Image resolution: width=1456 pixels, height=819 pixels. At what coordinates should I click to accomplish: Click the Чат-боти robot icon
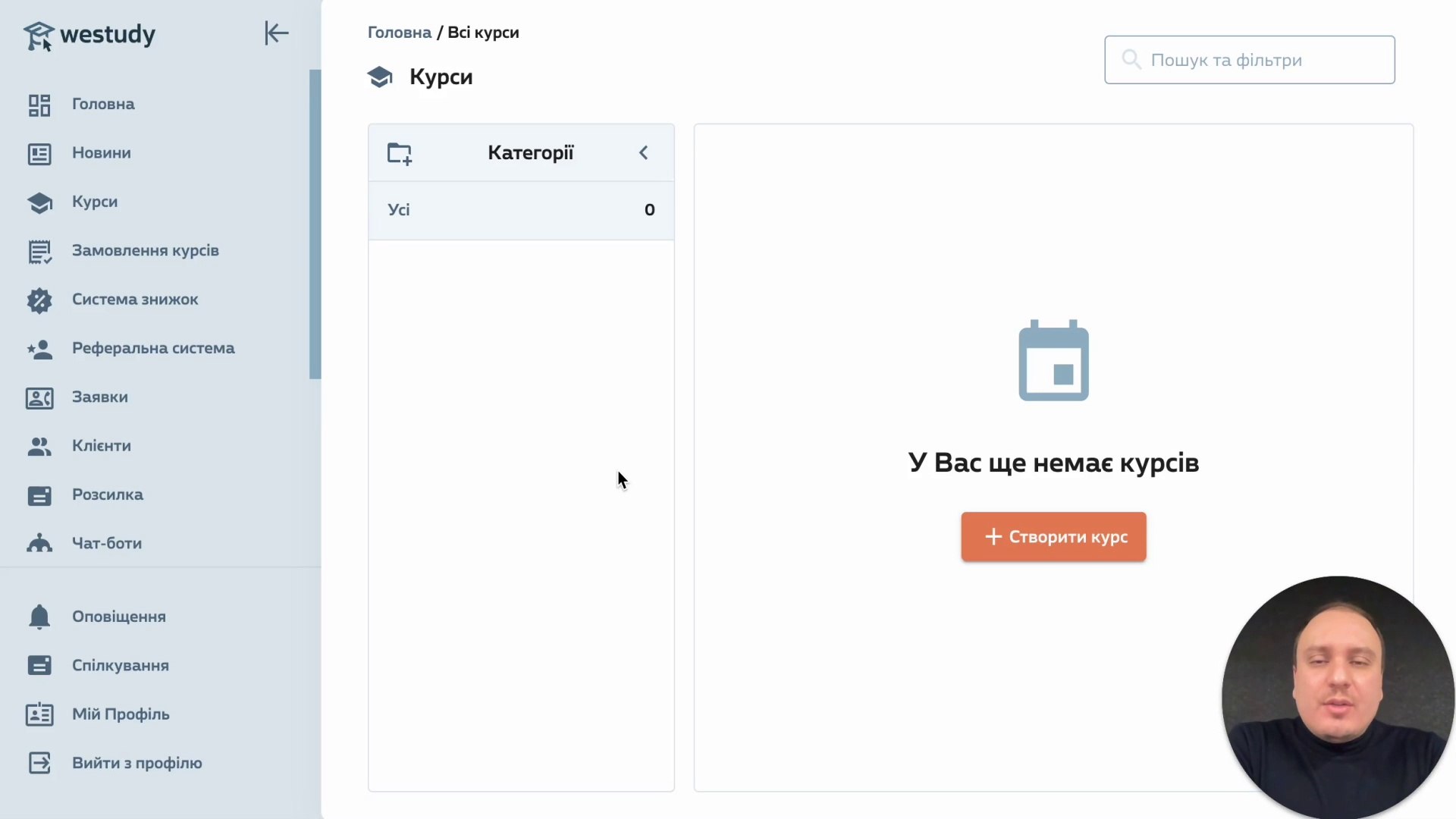click(39, 544)
